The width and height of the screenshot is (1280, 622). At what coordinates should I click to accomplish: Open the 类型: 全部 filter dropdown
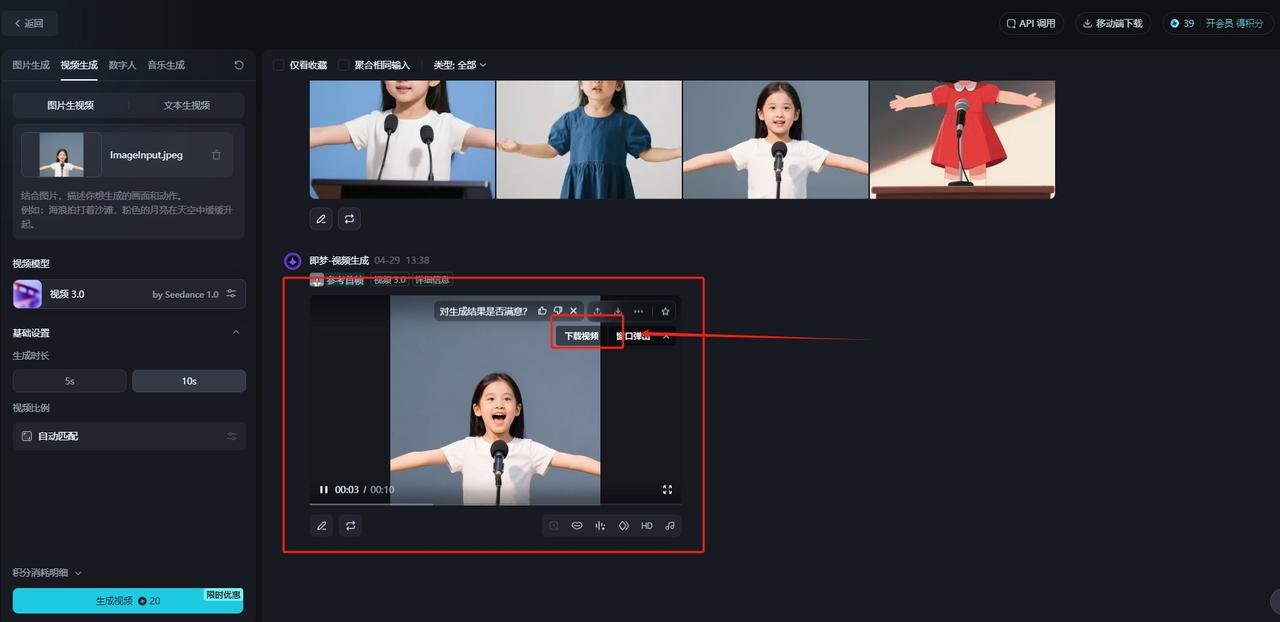click(459, 64)
